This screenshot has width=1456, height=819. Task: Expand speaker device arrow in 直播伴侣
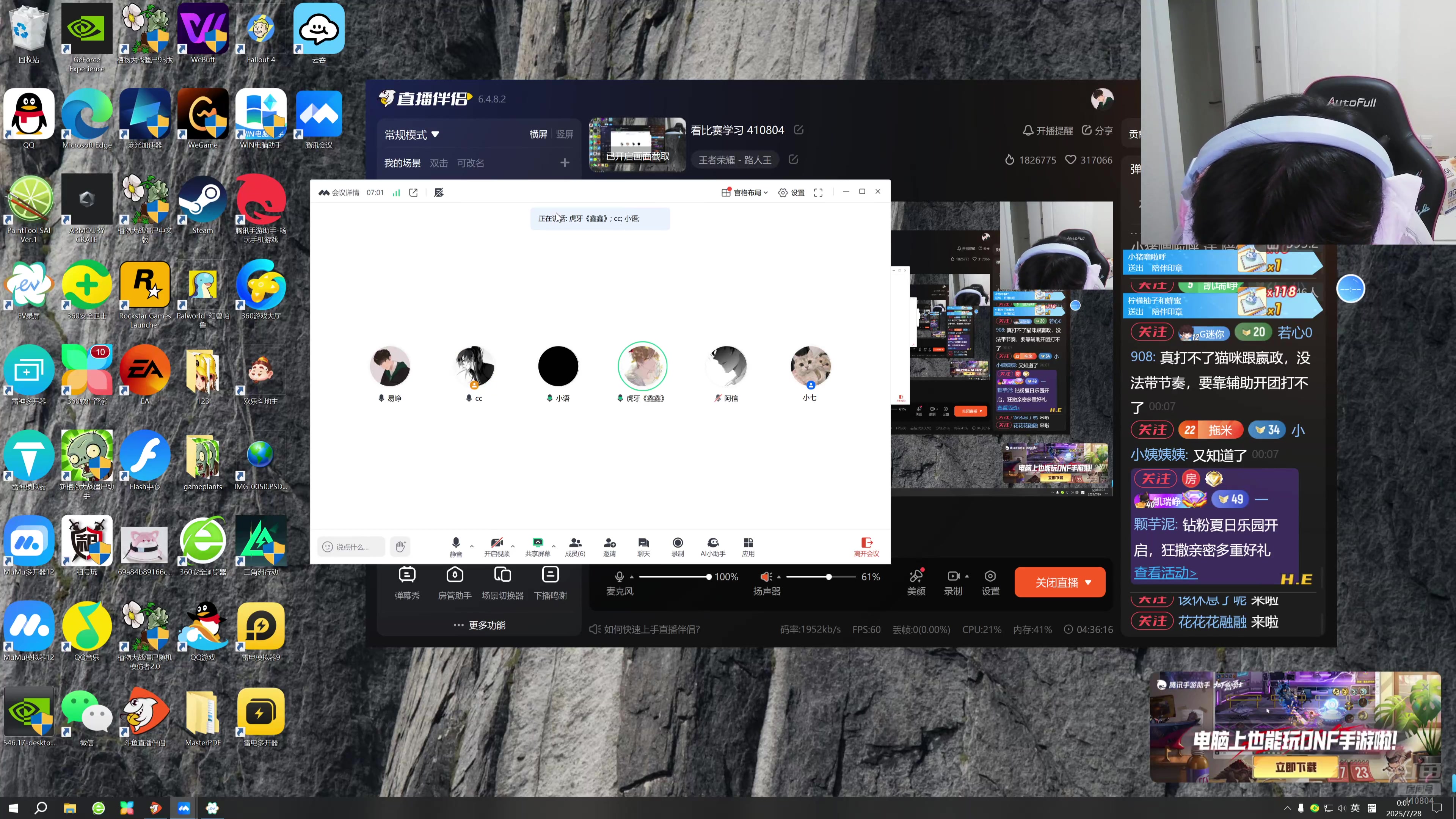tap(778, 577)
